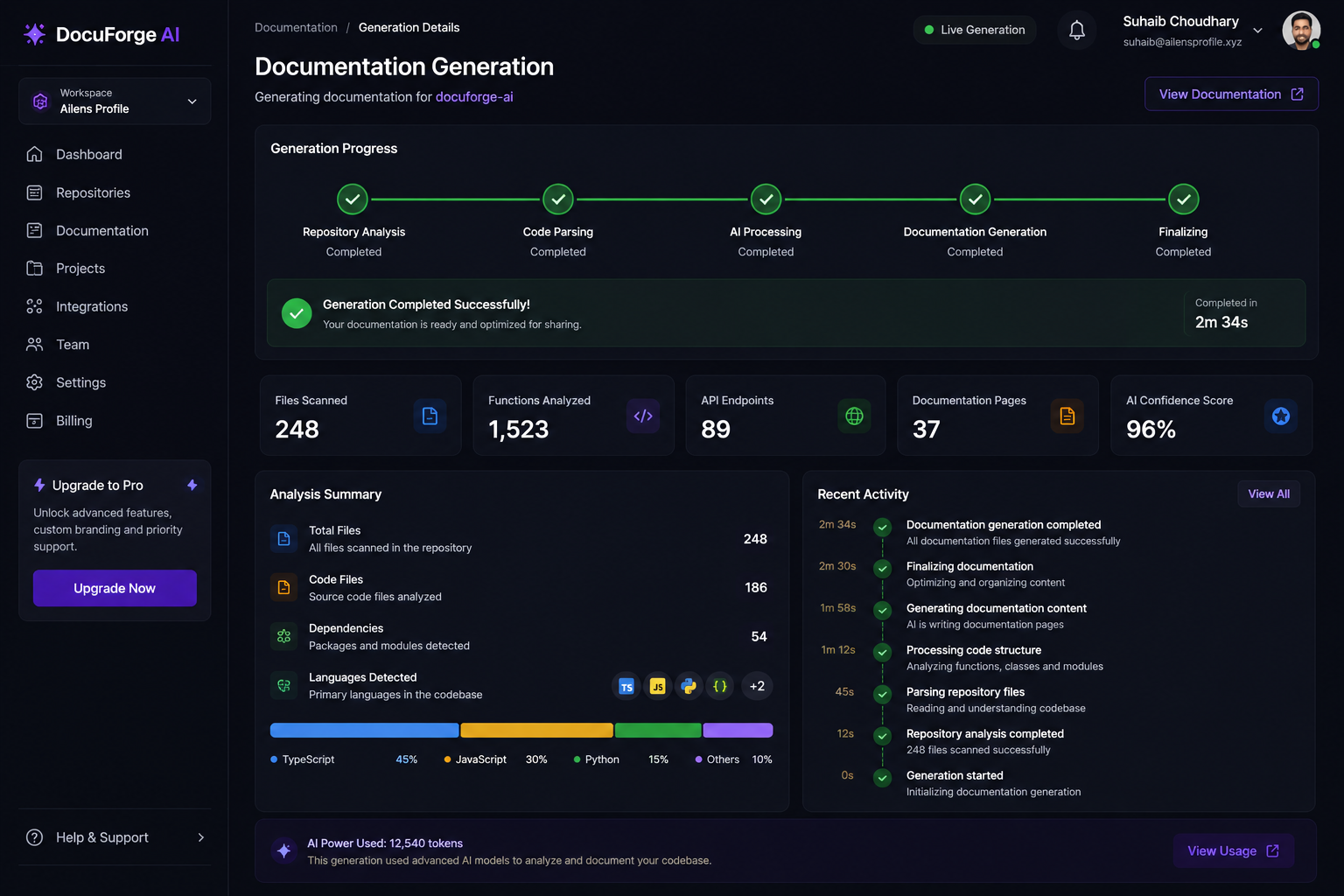Click the user profile avatar photo
Image resolution: width=1344 pixels, height=896 pixels.
click(x=1301, y=31)
